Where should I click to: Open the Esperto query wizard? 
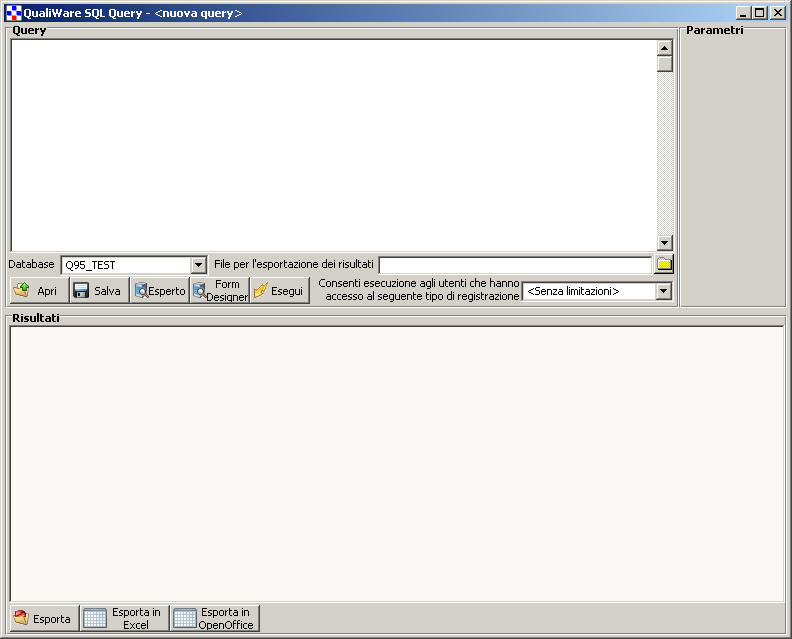click(159, 291)
